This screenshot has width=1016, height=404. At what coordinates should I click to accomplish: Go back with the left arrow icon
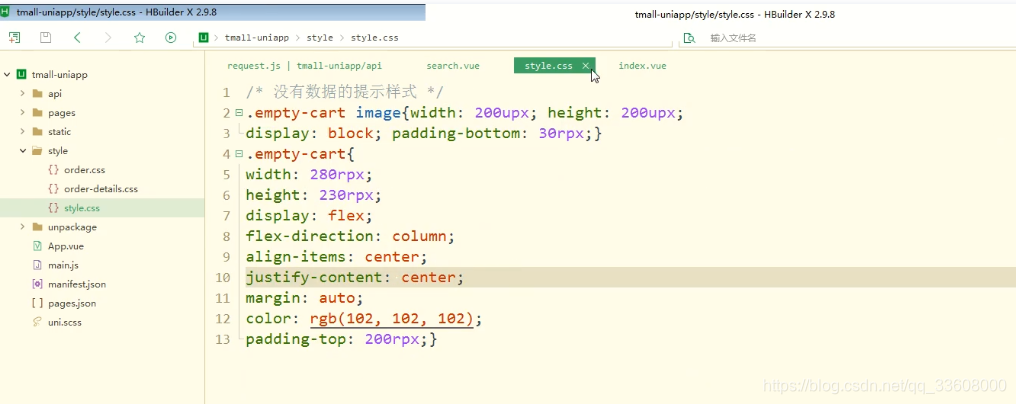(77, 38)
